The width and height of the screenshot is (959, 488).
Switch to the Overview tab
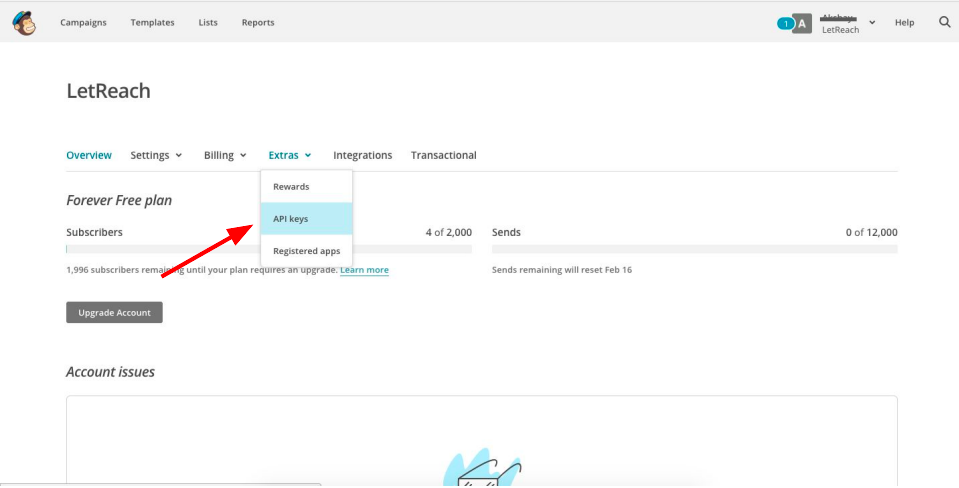click(x=89, y=155)
